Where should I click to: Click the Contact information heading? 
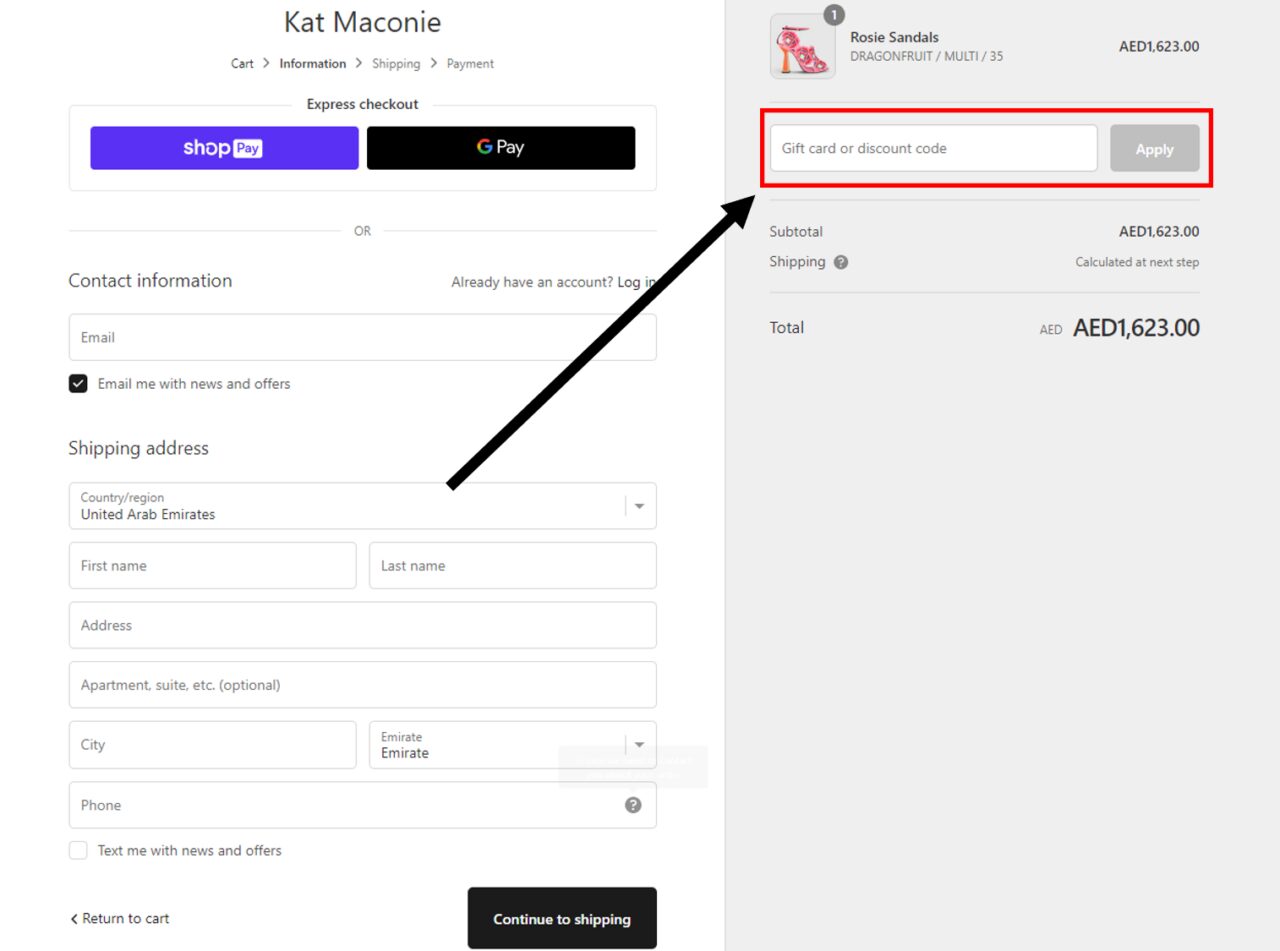[150, 281]
